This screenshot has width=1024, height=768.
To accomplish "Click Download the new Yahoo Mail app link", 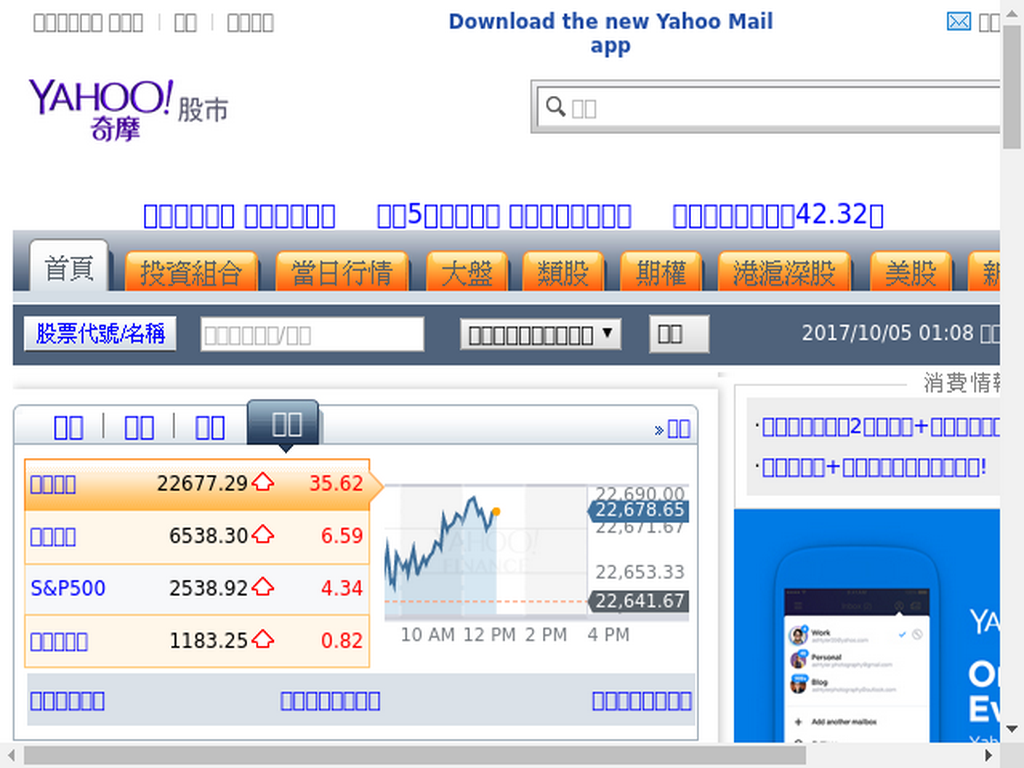I will [611, 33].
